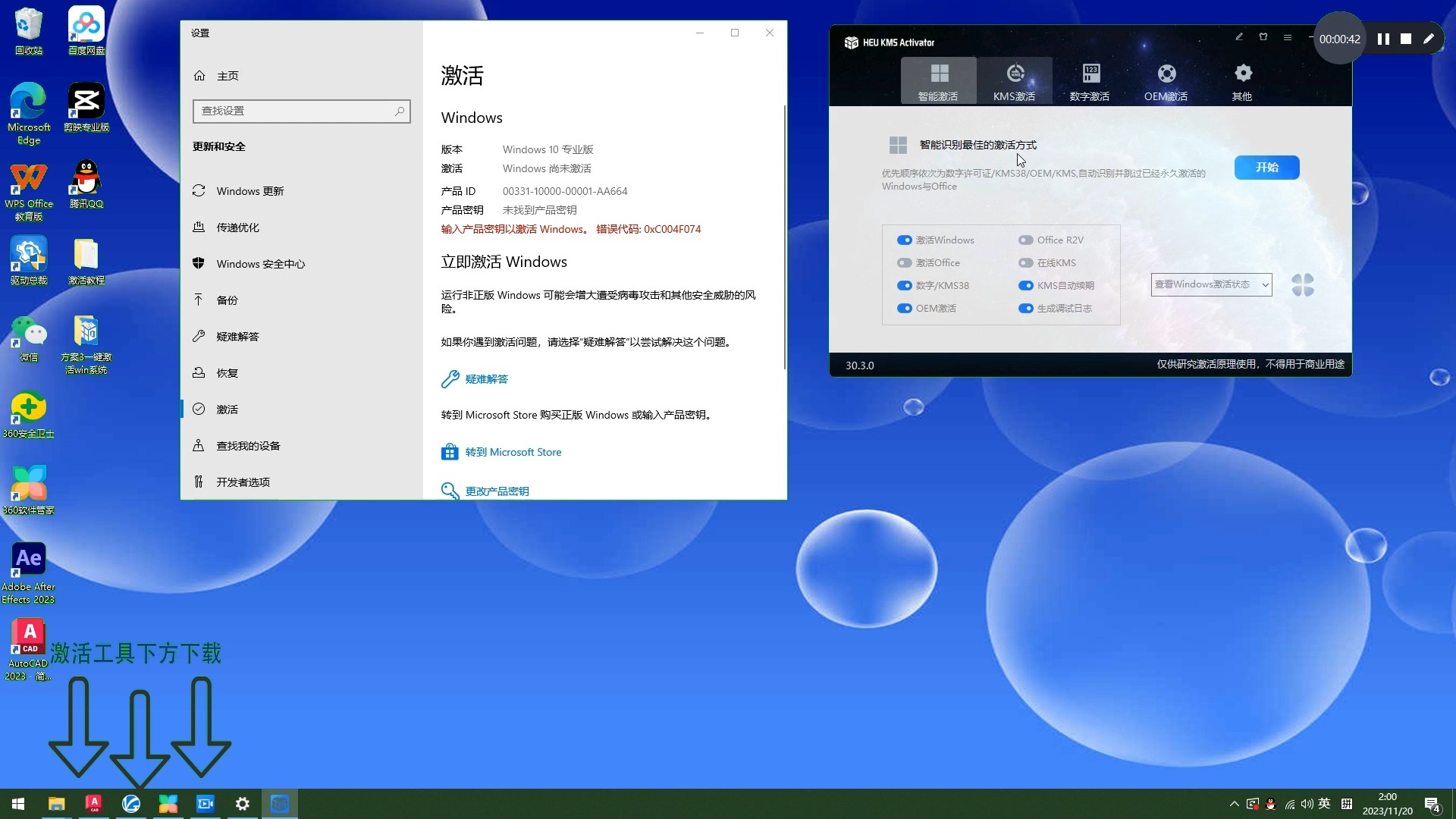Open 疑难解答 in Settings sidebar
Screen dimensions: 1456x819
click(x=301, y=337)
